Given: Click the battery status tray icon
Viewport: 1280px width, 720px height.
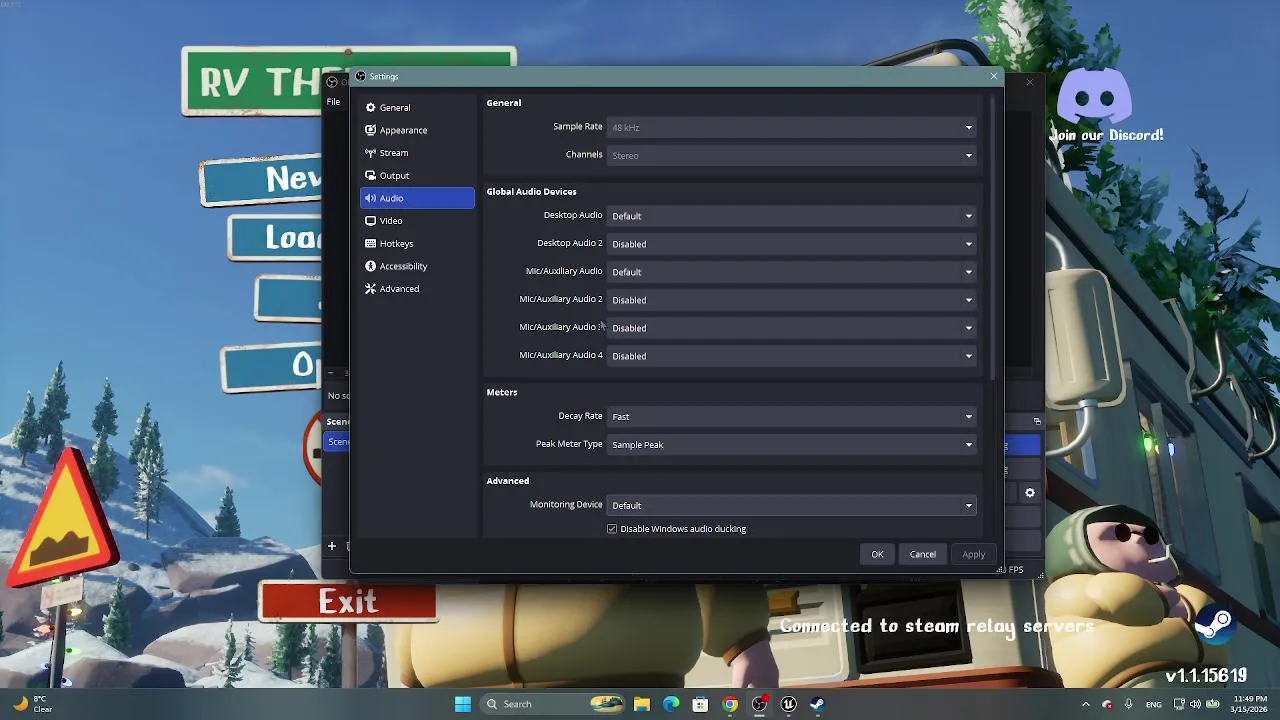Looking at the screenshot, I should tap(1212, 704).
